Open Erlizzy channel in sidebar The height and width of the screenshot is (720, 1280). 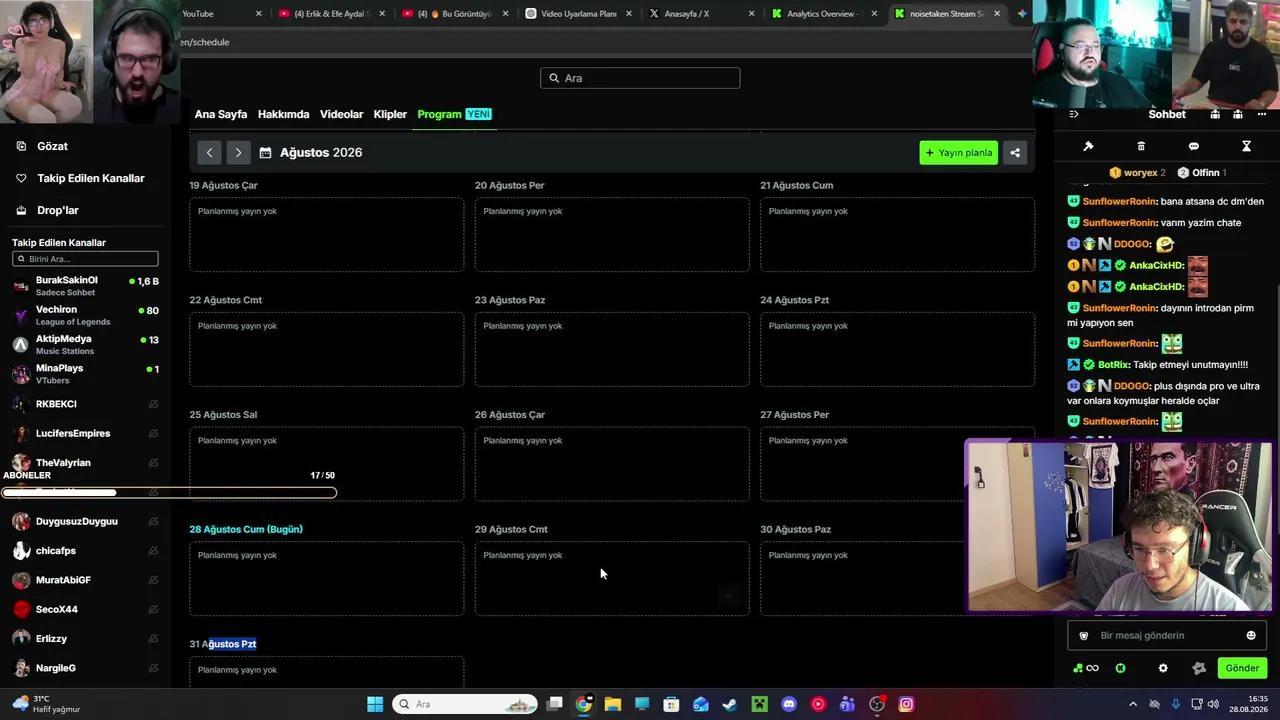click(85, 638)
